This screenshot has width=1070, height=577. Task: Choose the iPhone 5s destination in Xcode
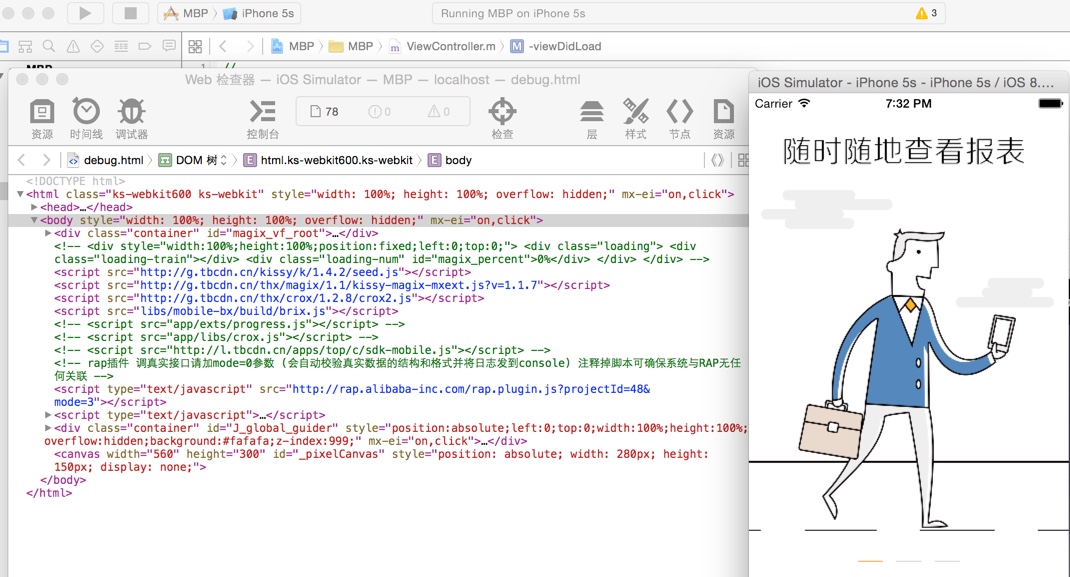[x=259, y=13]
